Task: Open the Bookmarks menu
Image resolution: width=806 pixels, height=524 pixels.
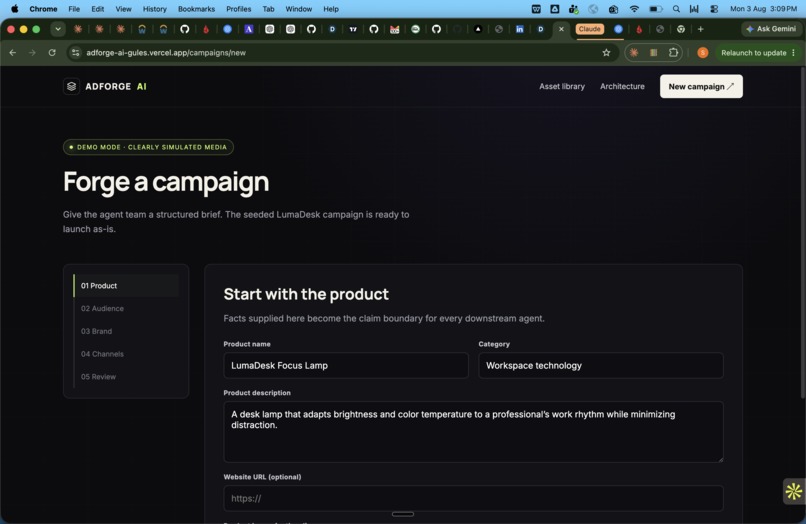Action: coord(196,9)
